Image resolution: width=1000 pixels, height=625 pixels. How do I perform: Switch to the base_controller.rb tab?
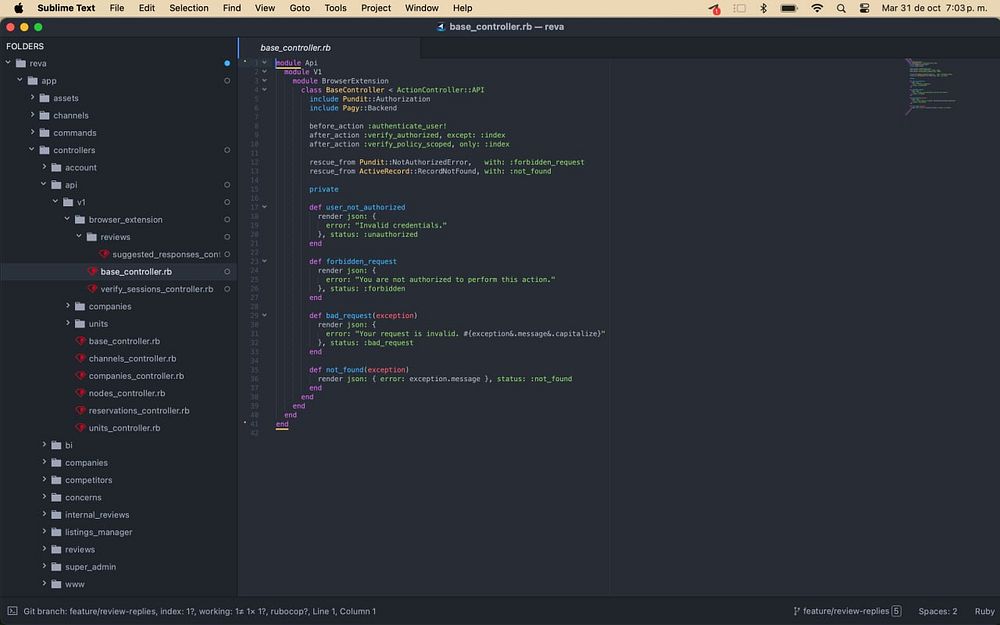(x=295, y=47)
